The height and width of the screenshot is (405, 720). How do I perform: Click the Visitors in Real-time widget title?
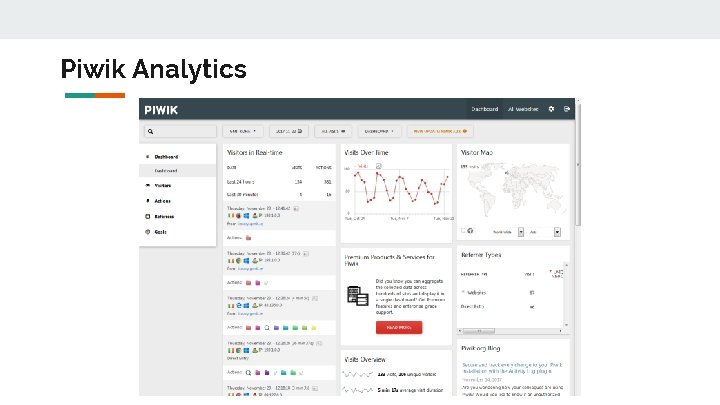click(x=254, y=152)
